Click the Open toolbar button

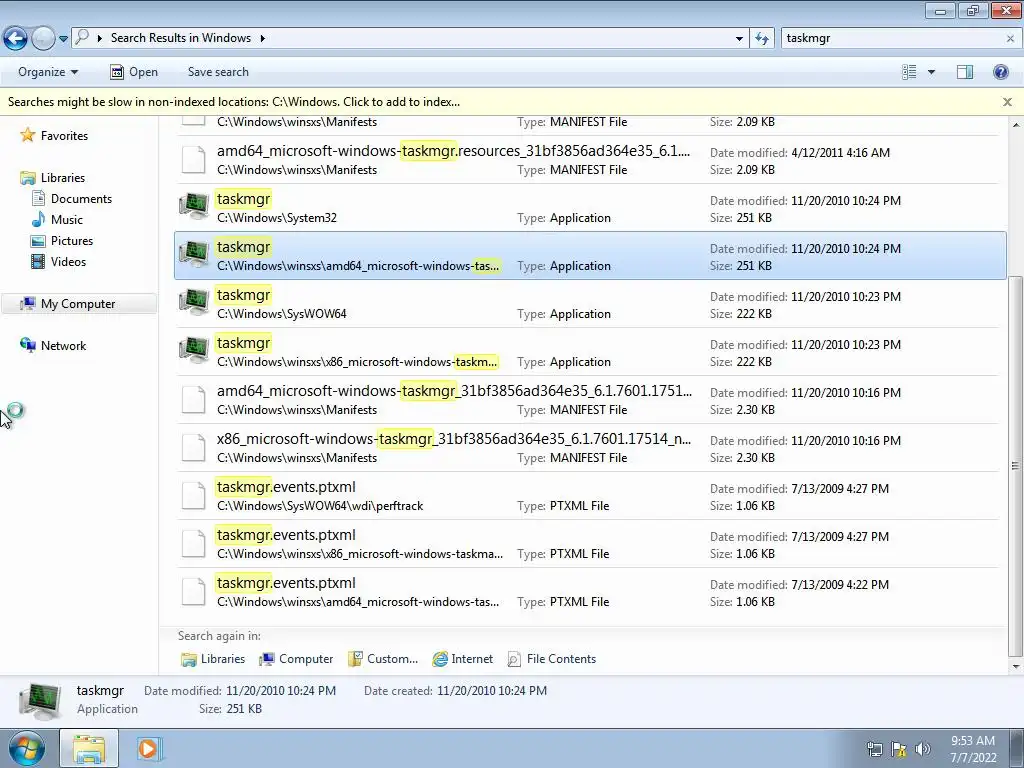pyautogui.click(x=134, y=72)
